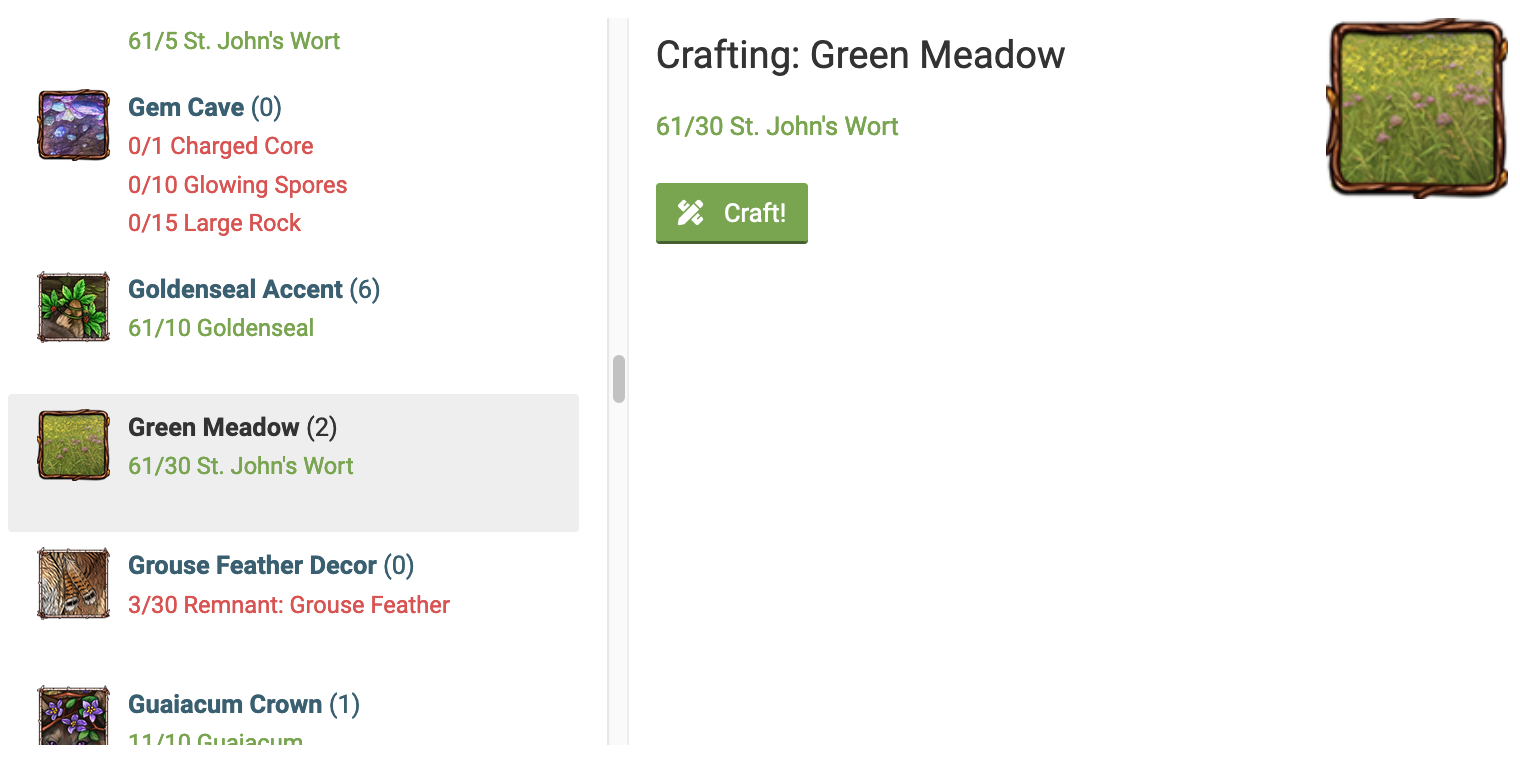Click the 0/15 Large Rock requirement
Viewport: 1520px width, 768px height.
tap(215, 223)
